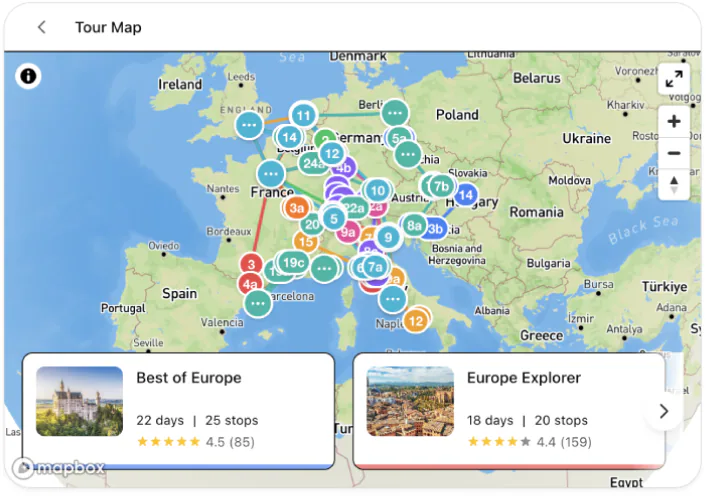Select green stop marker 20
The width and height of the screenshot is (706, 496).
click(312, 225)
